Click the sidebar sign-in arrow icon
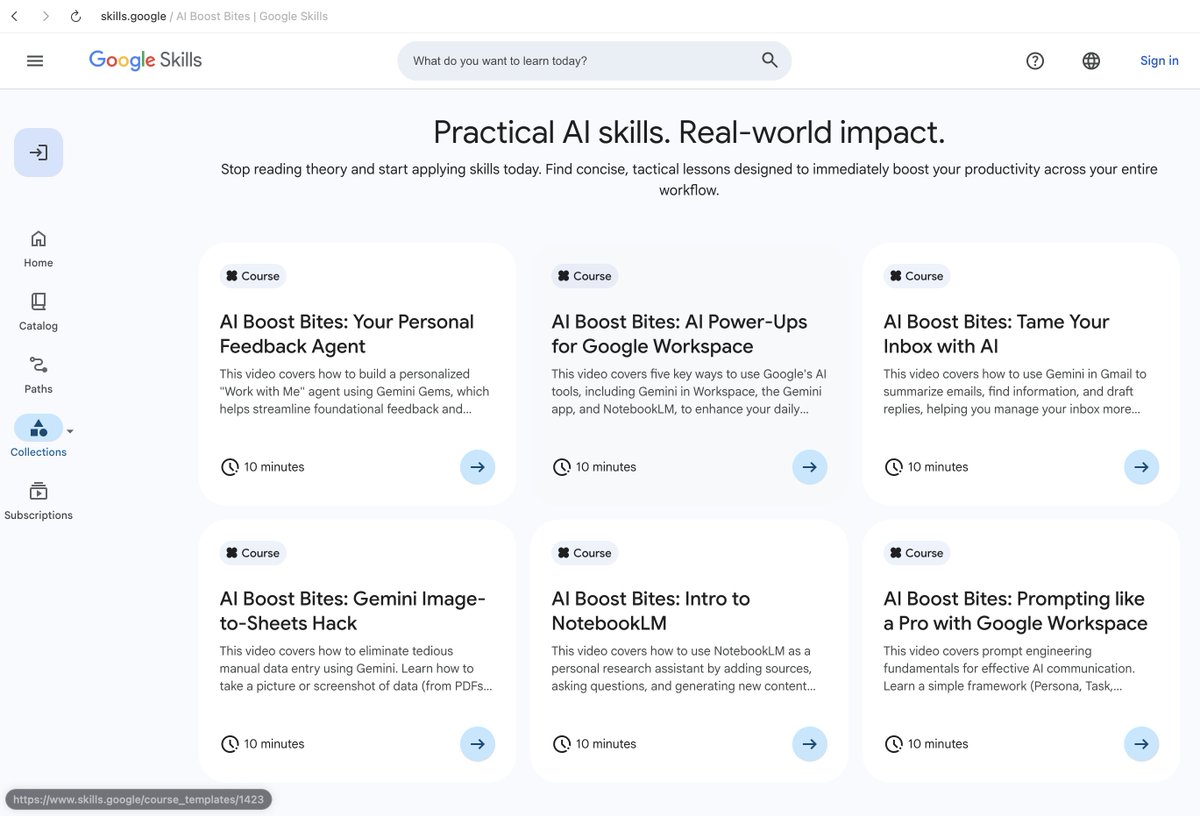1200x816 pixels. (38, 153)
